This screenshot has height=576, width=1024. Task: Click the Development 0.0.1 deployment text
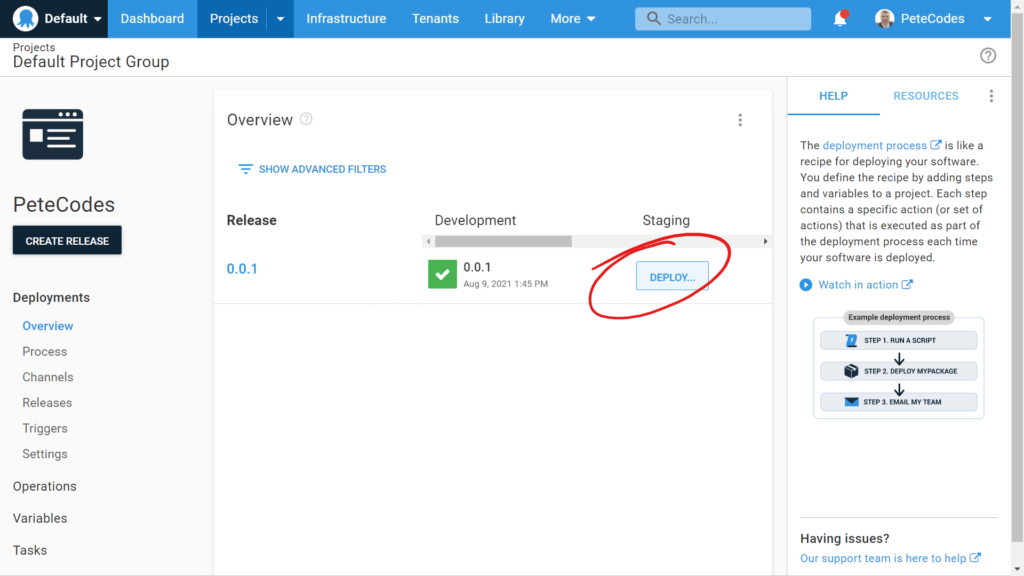[477, 267]
